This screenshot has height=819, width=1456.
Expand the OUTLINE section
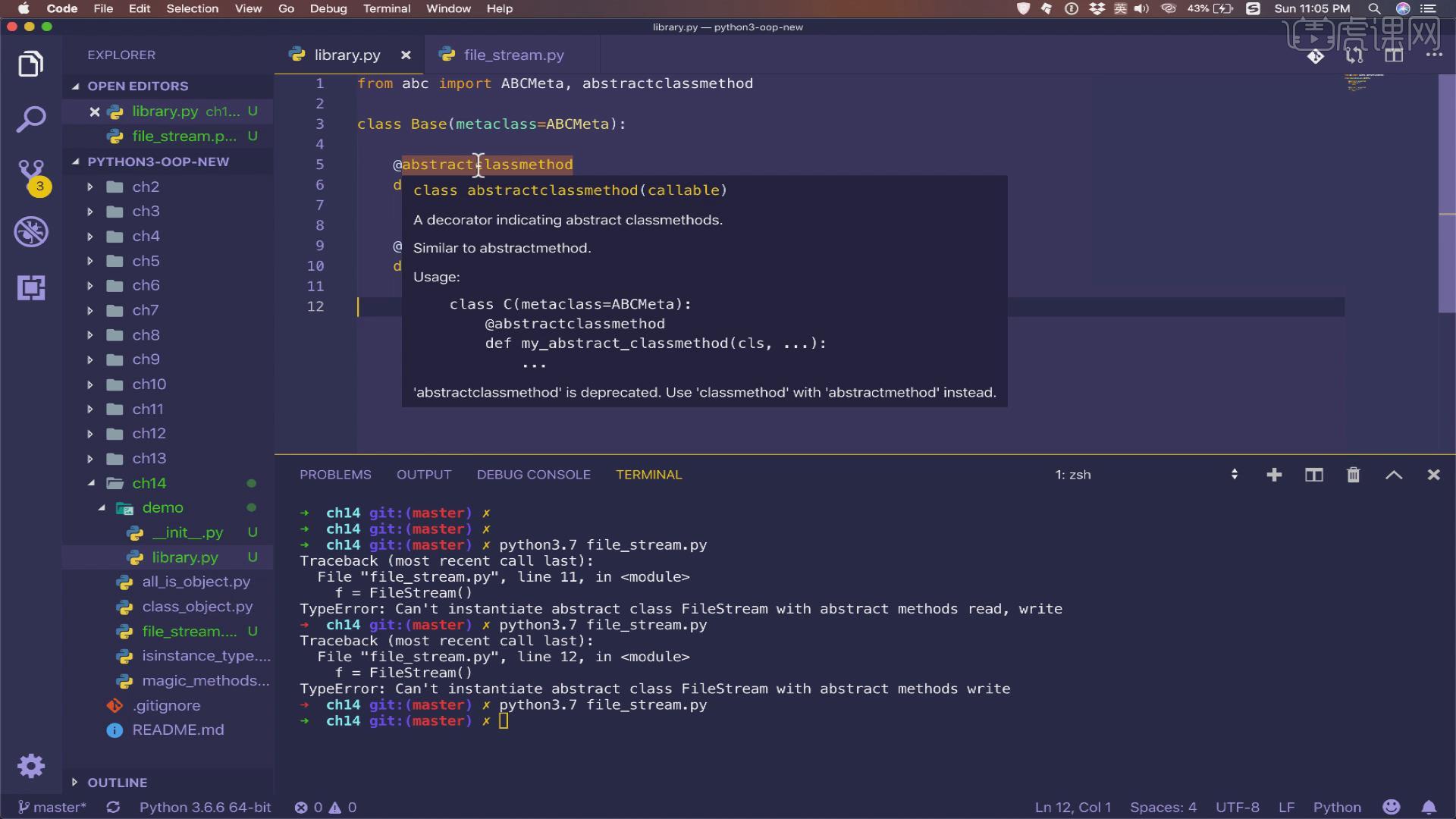[x=117, y=782]
